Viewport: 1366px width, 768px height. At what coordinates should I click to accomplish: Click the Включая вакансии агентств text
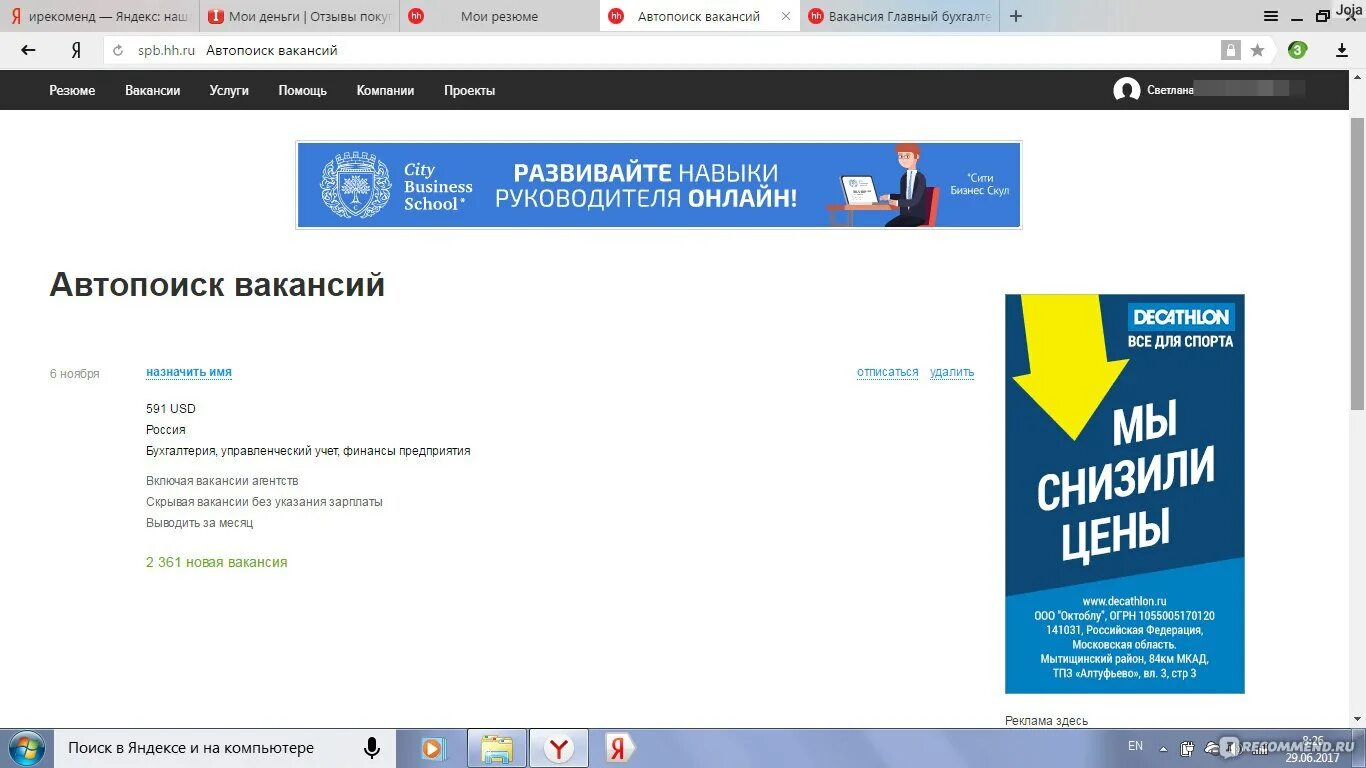point(222,481)
